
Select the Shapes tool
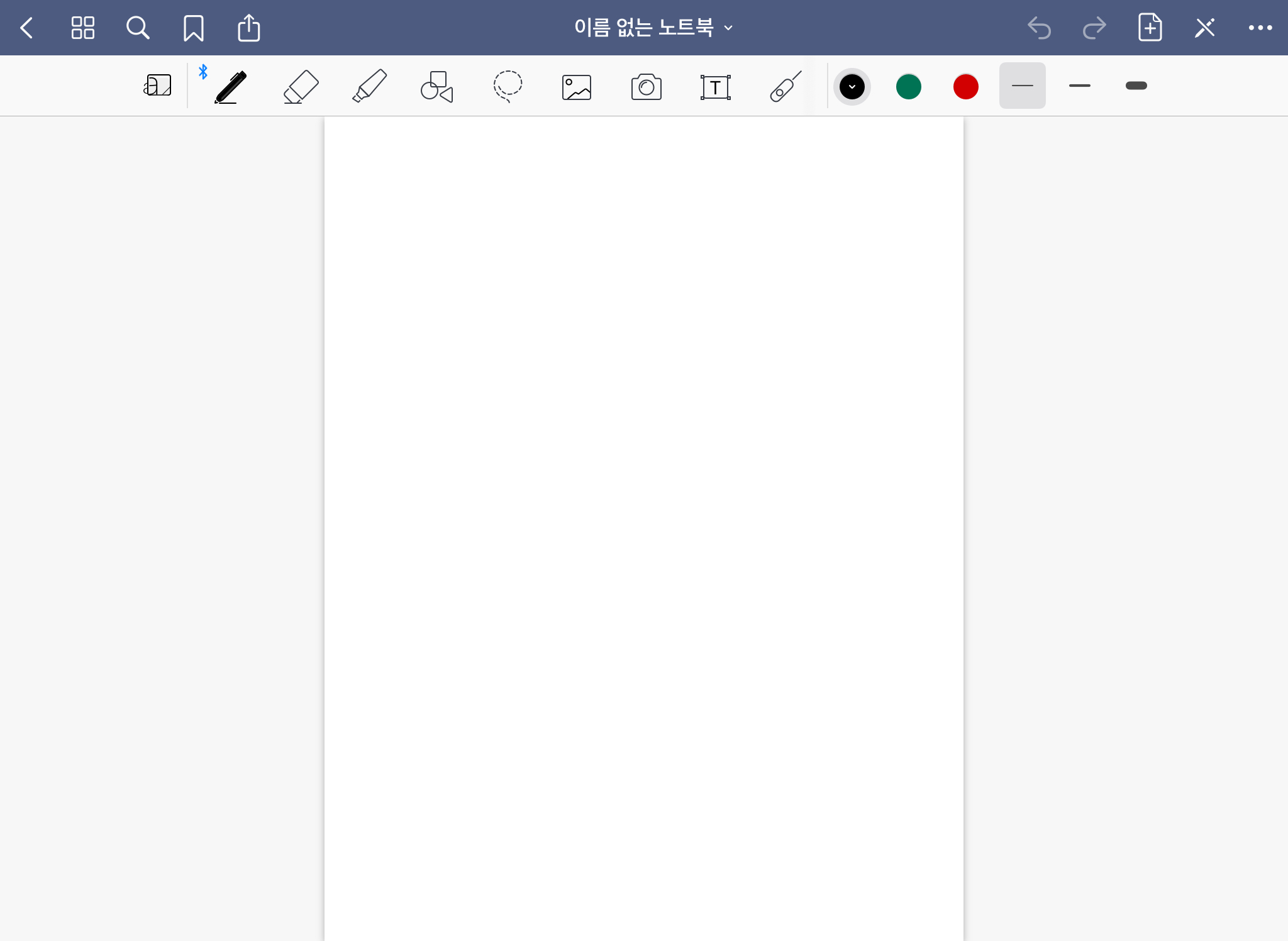tap(437, 87)
